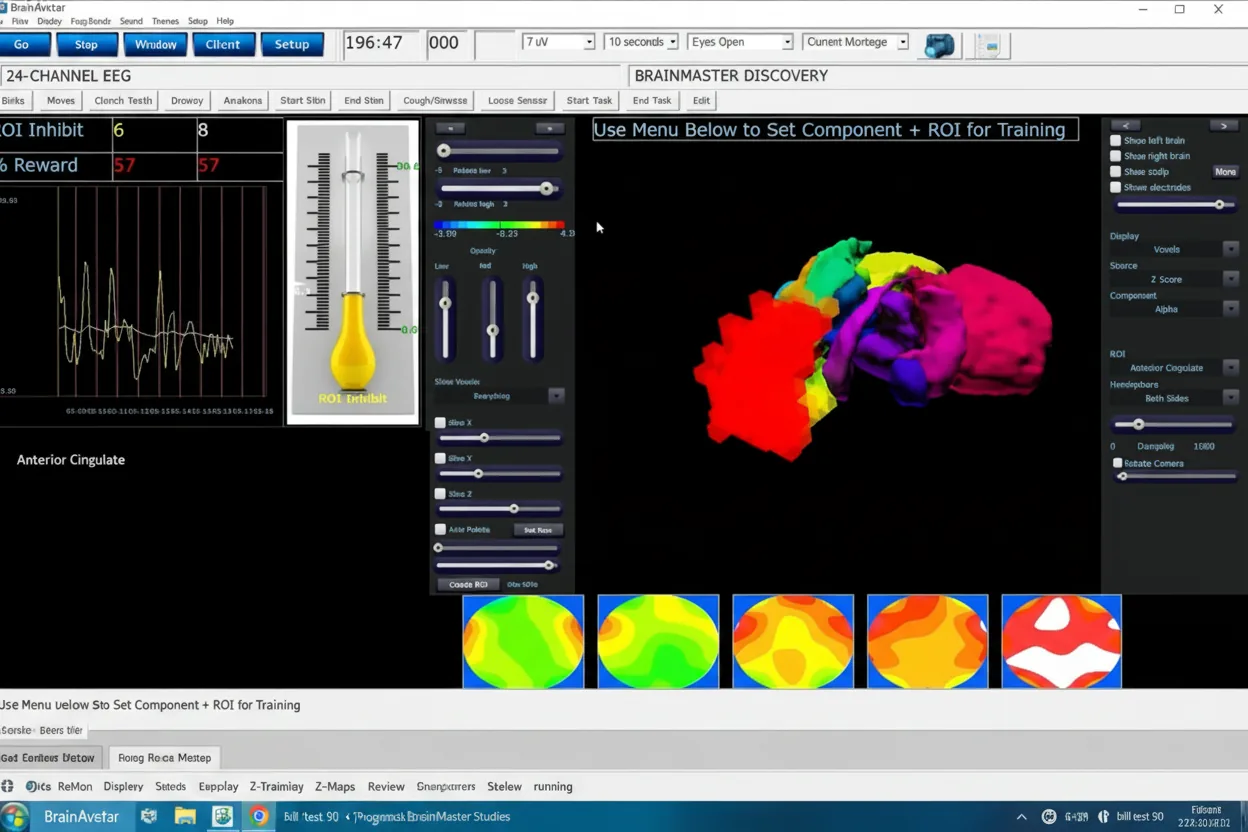1248x832 pixels.
Task: Click the Set Now button by Auto Palette
Action: pos(538,530)
